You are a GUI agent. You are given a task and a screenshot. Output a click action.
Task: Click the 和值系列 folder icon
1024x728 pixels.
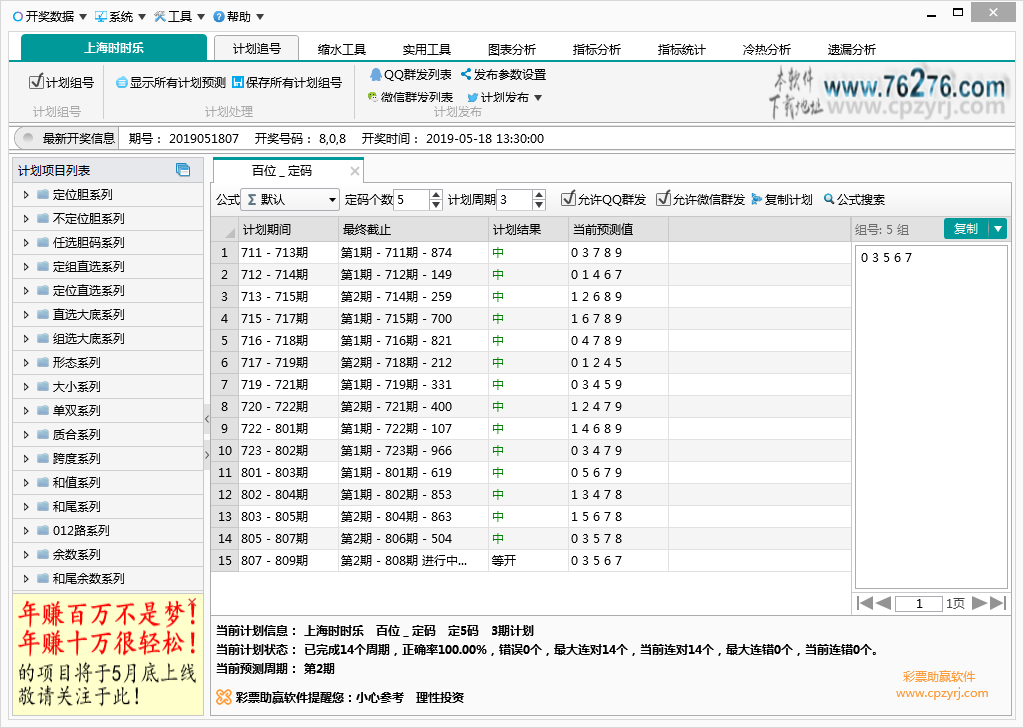click(x=43, y=483)
